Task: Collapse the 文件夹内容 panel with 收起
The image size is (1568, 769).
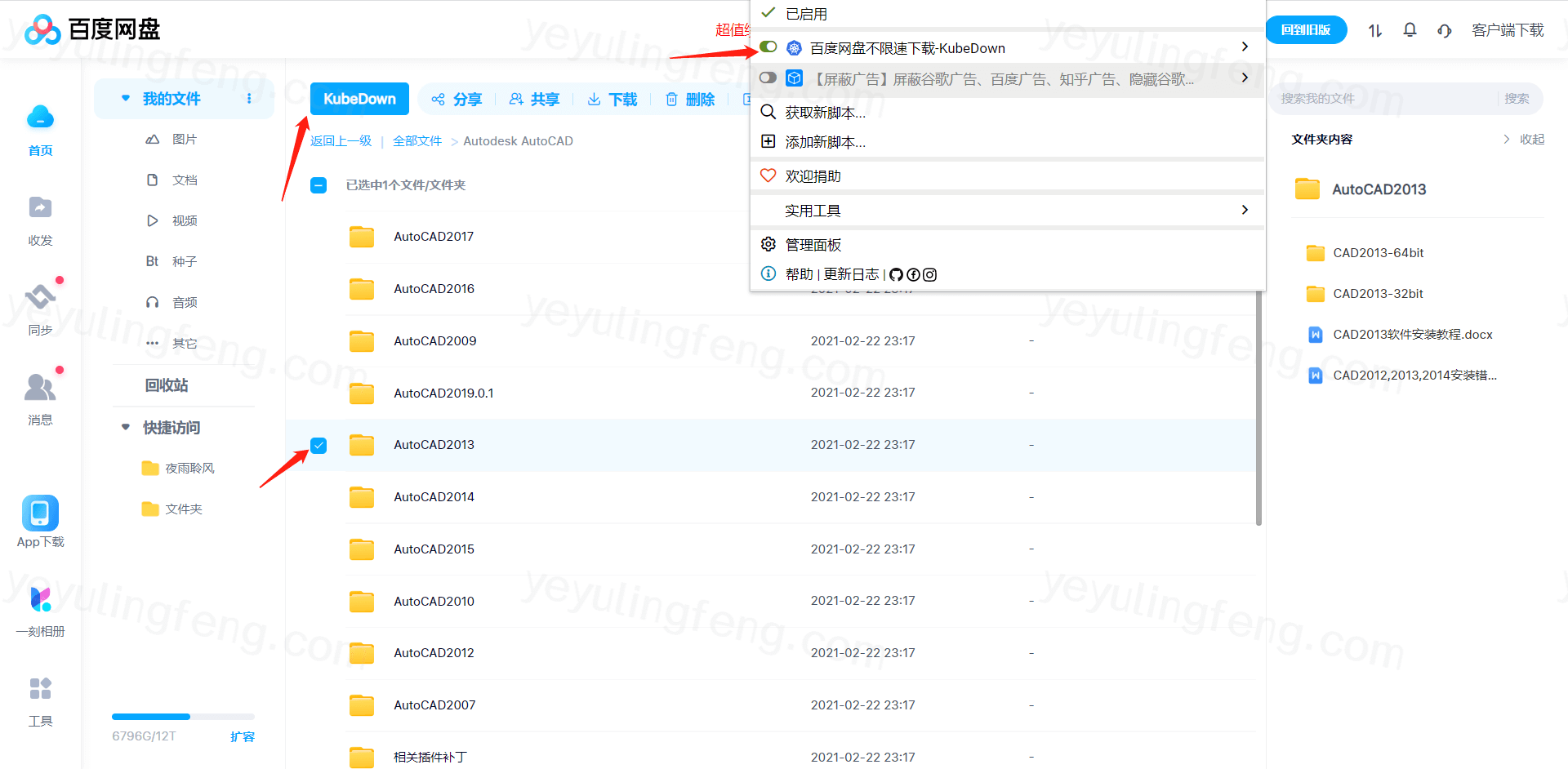Action: point(1524,140)
